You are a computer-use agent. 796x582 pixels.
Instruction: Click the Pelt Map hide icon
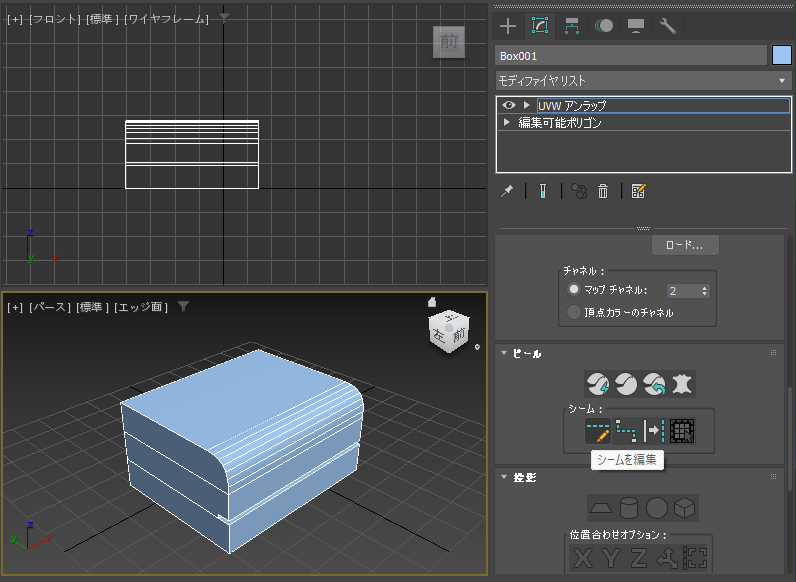coord(682,384)
